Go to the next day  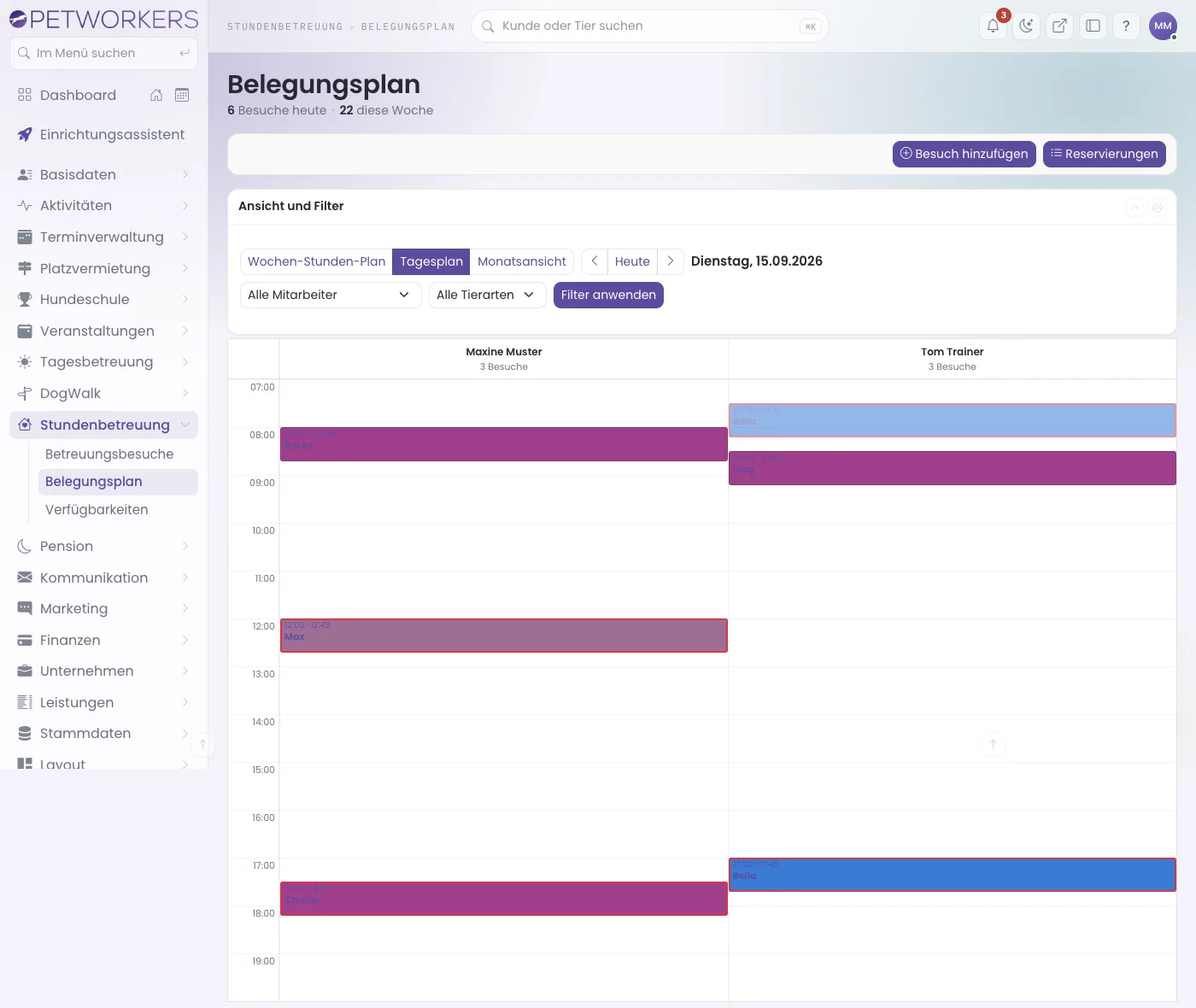(x=671, y=261)
